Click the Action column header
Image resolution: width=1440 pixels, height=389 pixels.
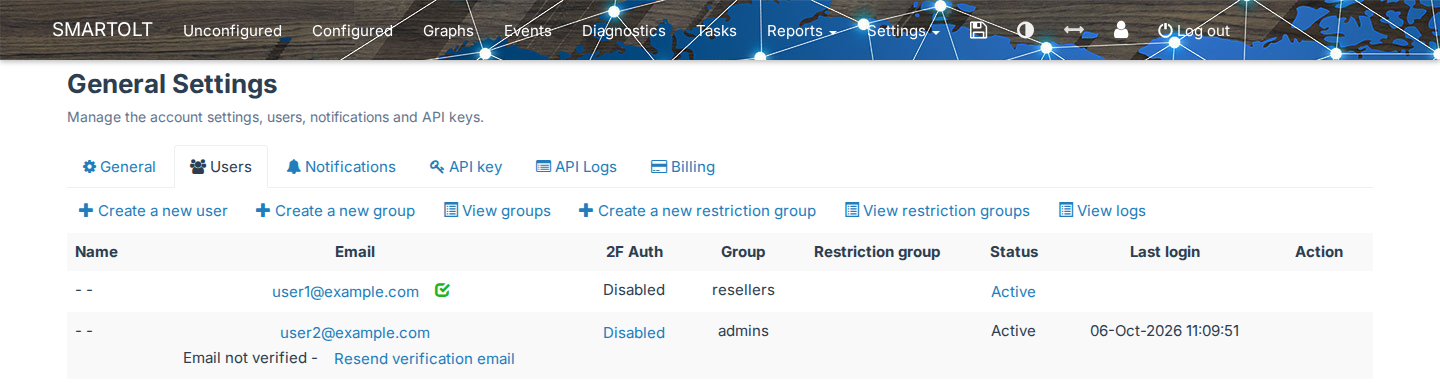coord(1319,252)
